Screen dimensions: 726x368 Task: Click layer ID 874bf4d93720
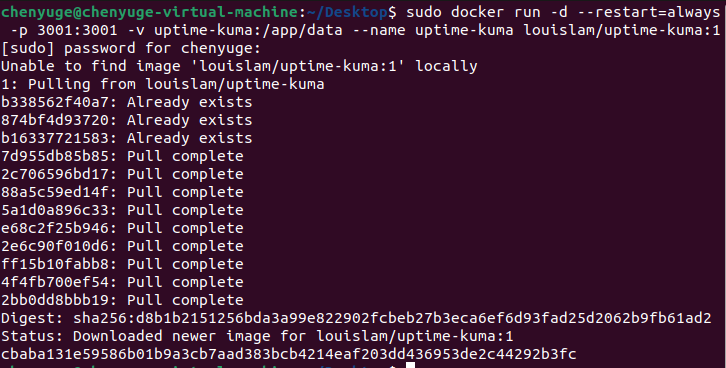[x=55, y=120]
